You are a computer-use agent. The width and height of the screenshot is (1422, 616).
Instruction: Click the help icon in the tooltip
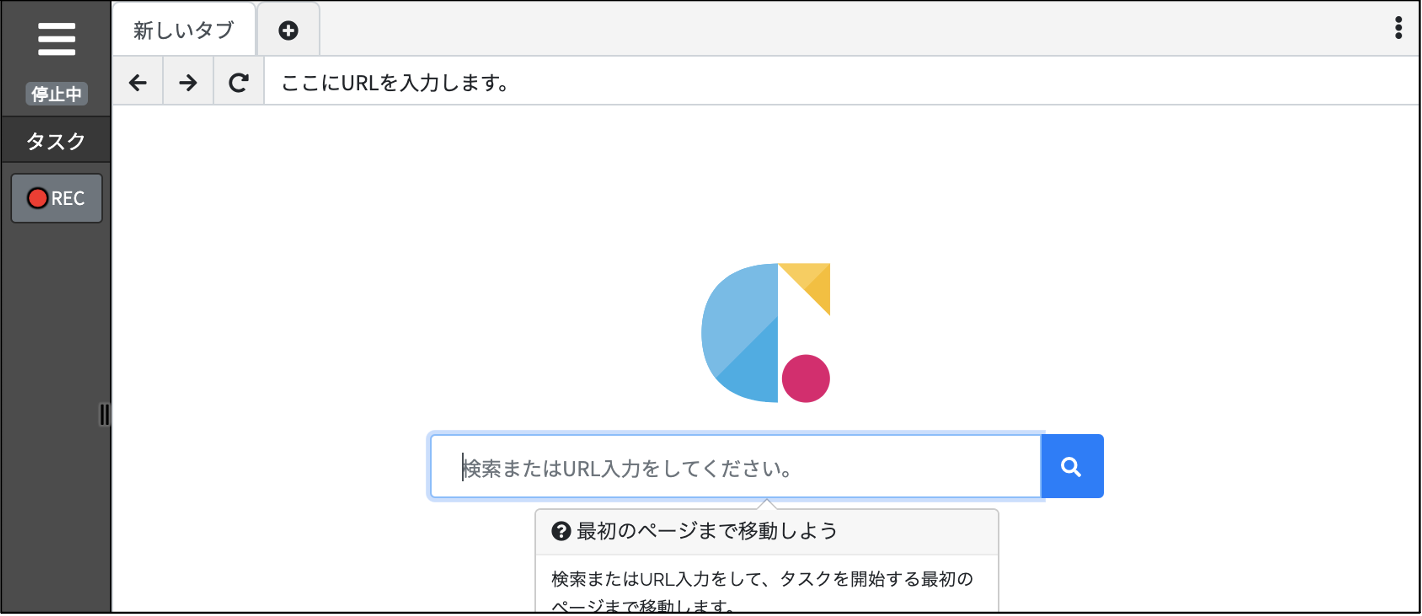point(559,531)
